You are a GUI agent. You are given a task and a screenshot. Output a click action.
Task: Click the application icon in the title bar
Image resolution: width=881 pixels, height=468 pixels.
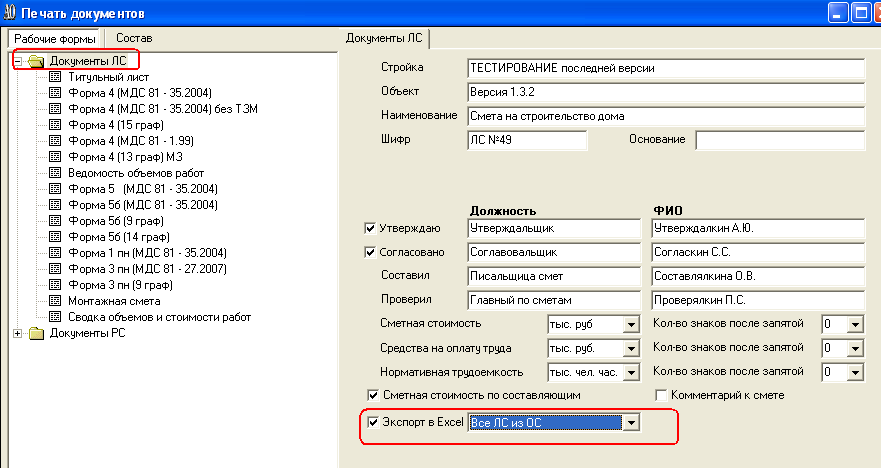(x=10, y=12)
